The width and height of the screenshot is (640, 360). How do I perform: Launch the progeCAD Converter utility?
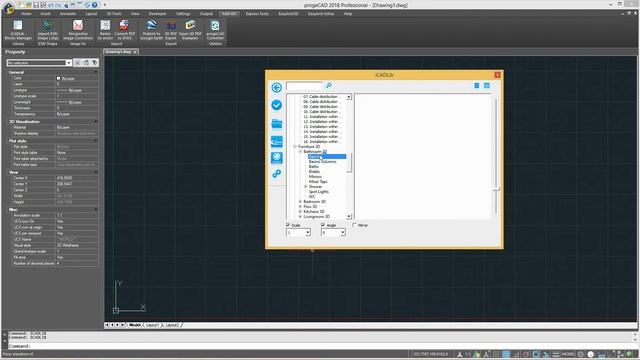[x=215, y=30]
